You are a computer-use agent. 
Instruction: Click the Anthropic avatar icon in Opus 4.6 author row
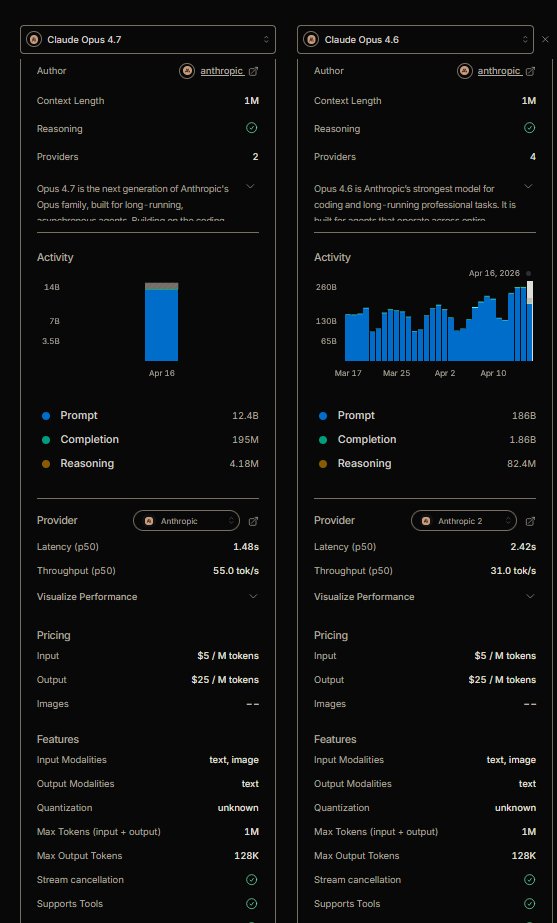pos(465,71)
